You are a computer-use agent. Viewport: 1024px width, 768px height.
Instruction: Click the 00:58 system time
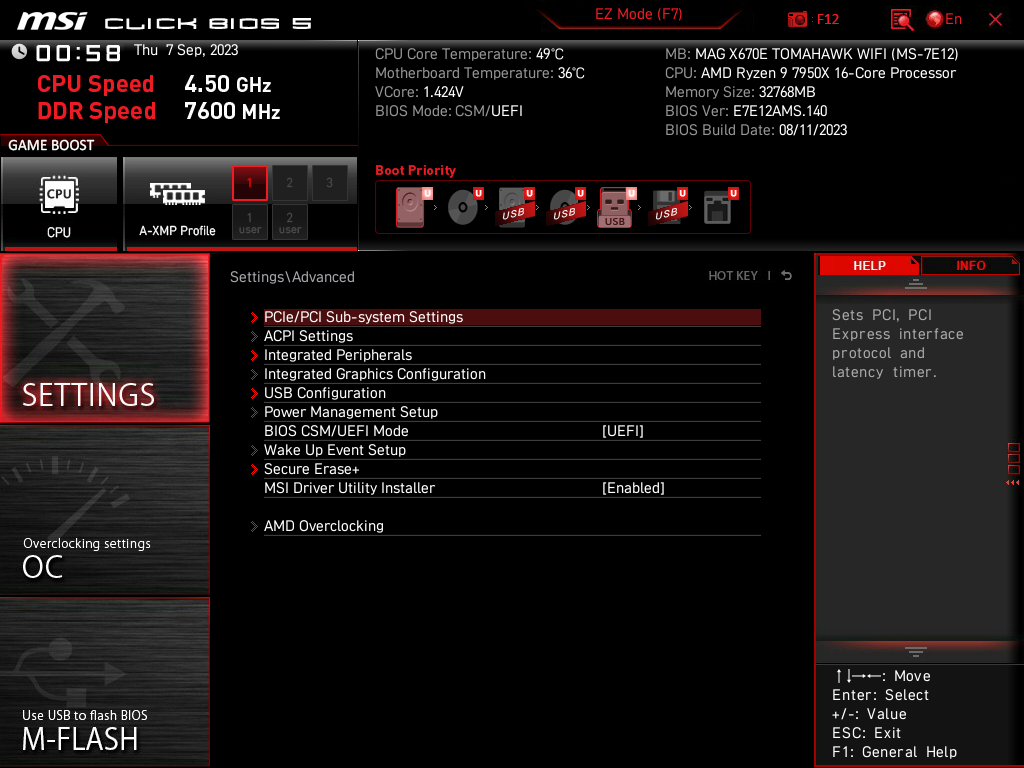(x=78, y=53)
